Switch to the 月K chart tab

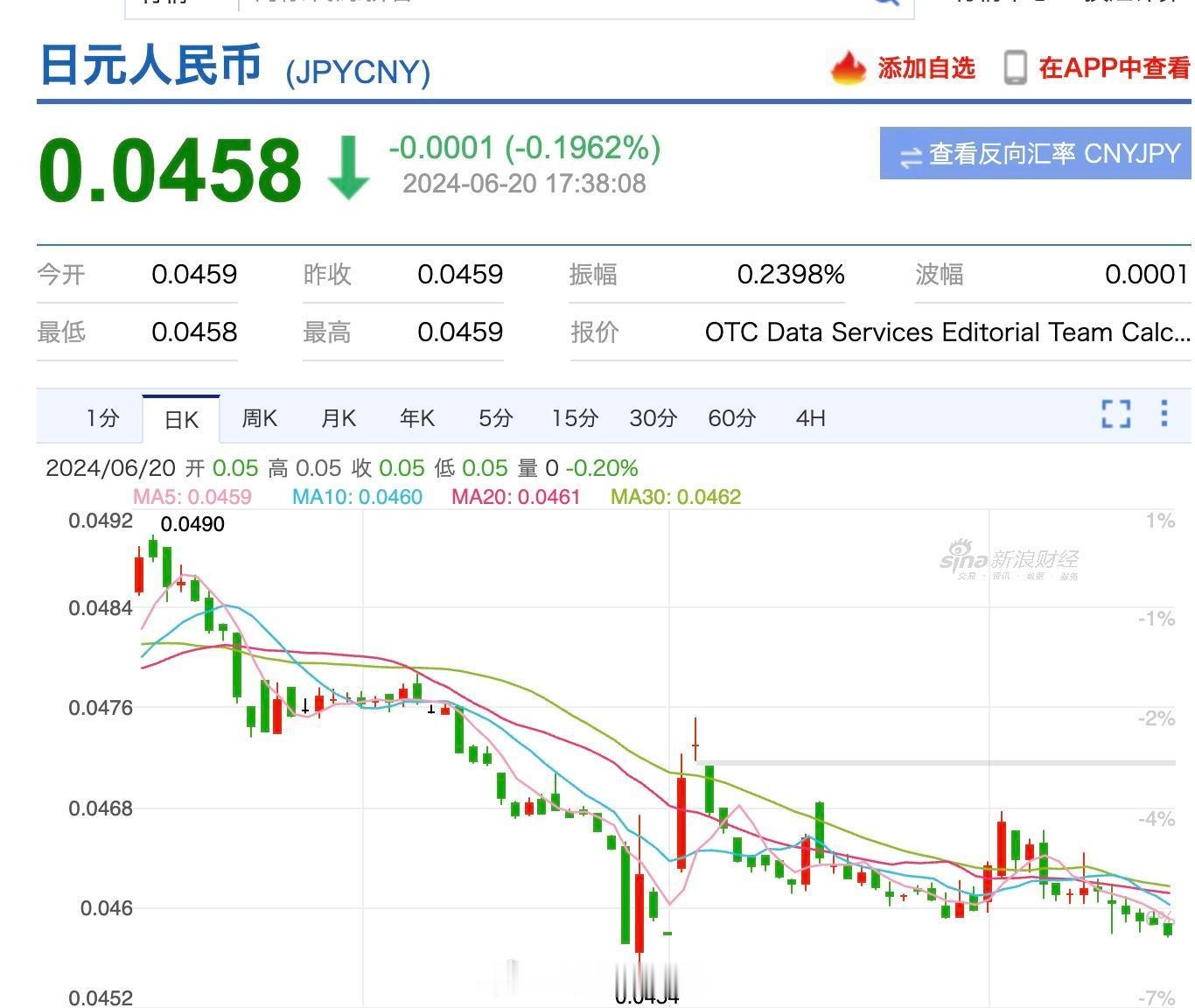pos(339,418)
